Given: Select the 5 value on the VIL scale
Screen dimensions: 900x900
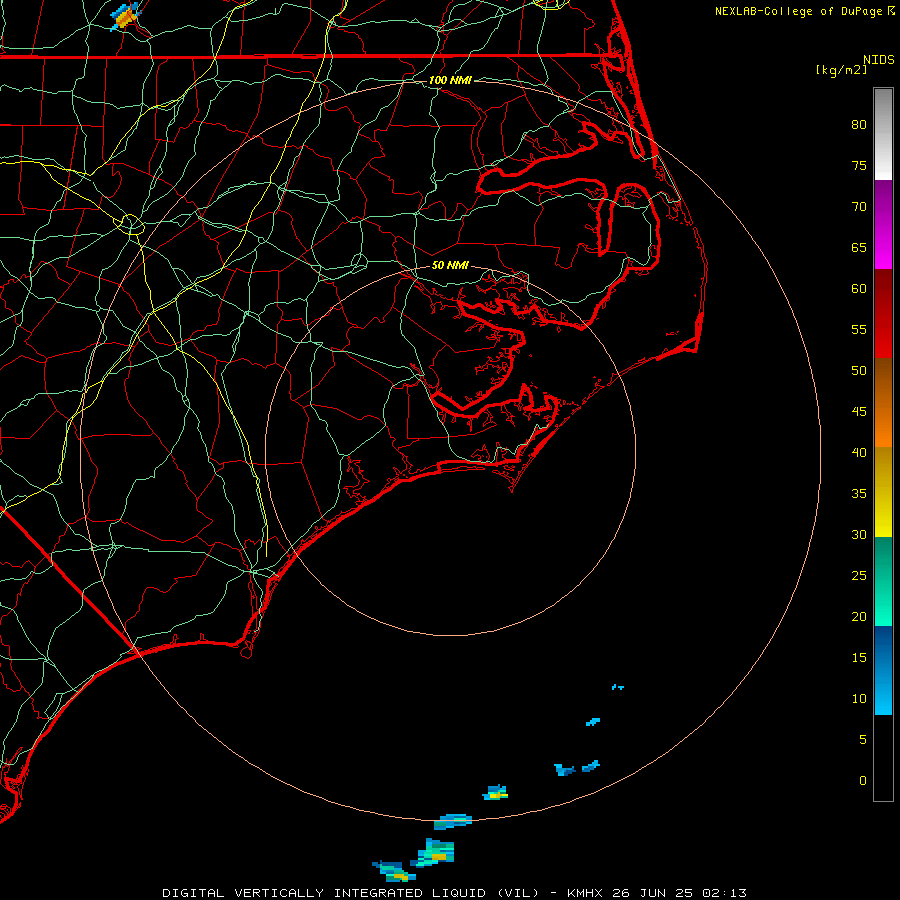Looking at the screenshot, I should 863,740.
